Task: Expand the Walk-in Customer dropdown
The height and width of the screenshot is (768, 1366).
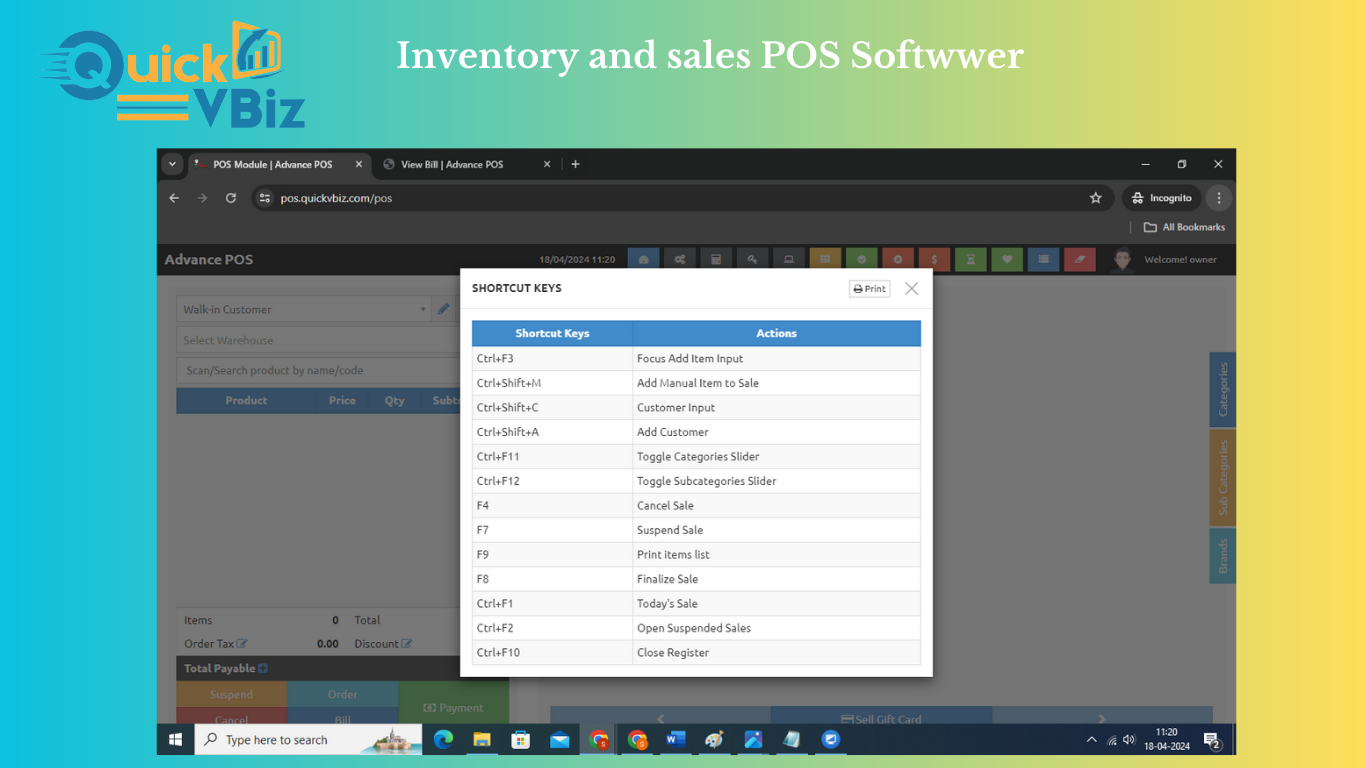Action: coord(423,310)
